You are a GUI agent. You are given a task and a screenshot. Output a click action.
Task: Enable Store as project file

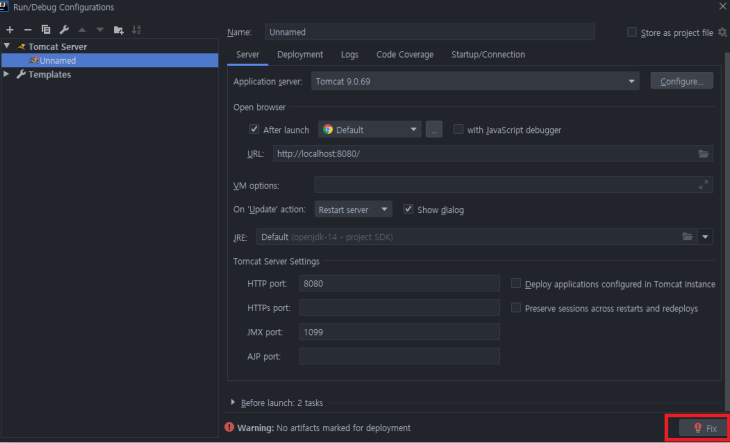pos(632,32)
